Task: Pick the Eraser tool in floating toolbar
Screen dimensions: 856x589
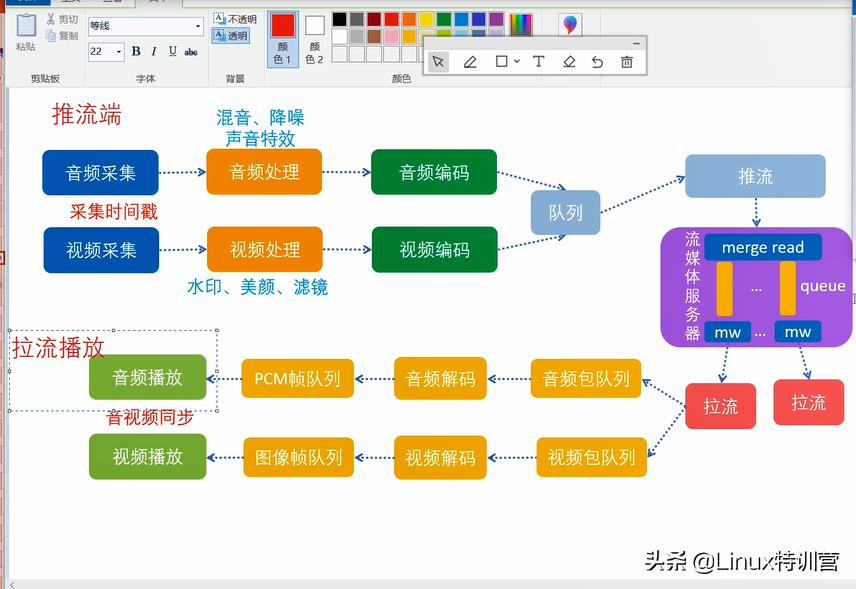Action: tap(568, 61)
